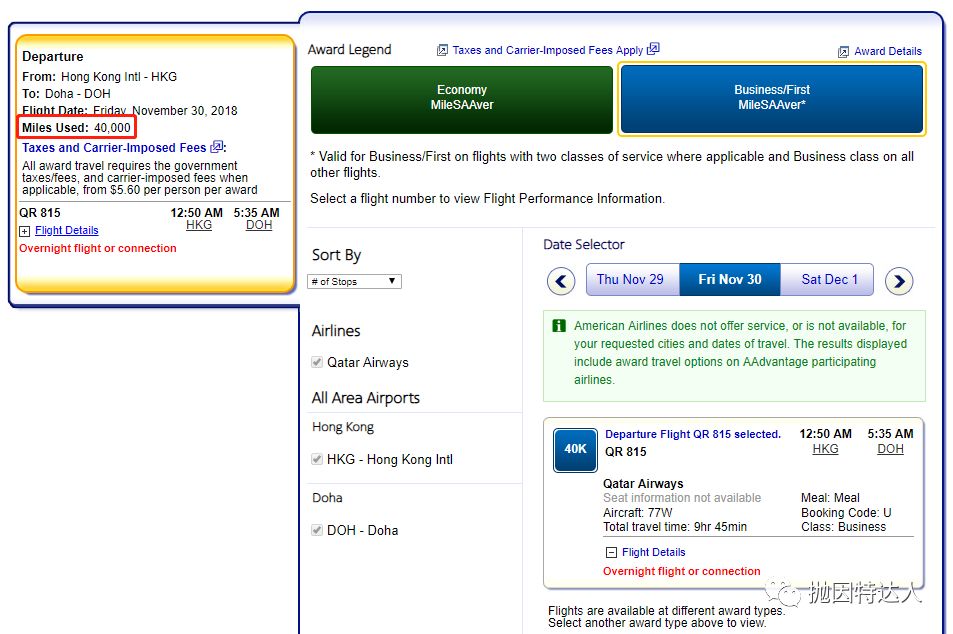Click To: Doha - DOH text

66,94
